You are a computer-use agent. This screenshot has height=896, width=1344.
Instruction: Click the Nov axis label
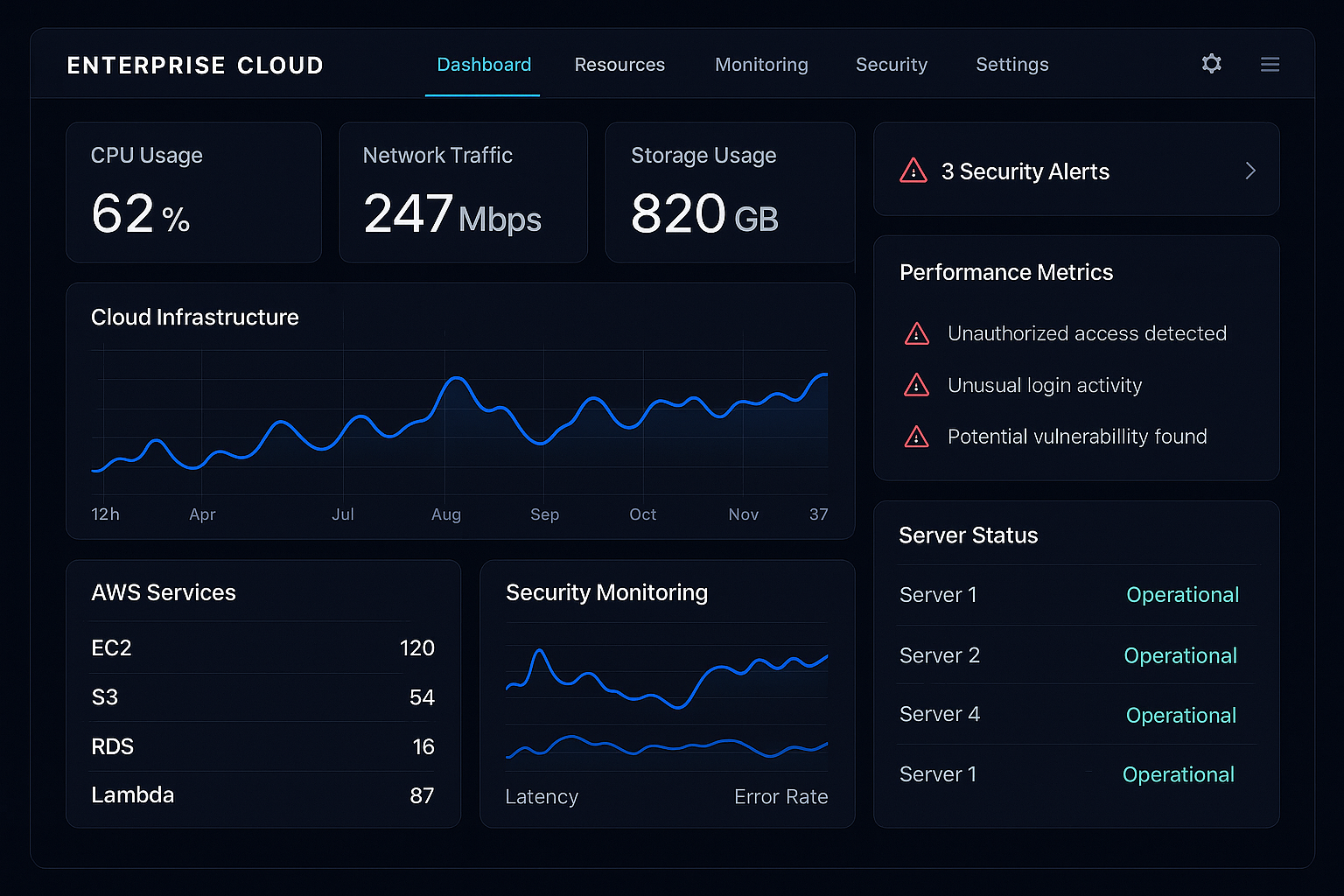point(744,514)
